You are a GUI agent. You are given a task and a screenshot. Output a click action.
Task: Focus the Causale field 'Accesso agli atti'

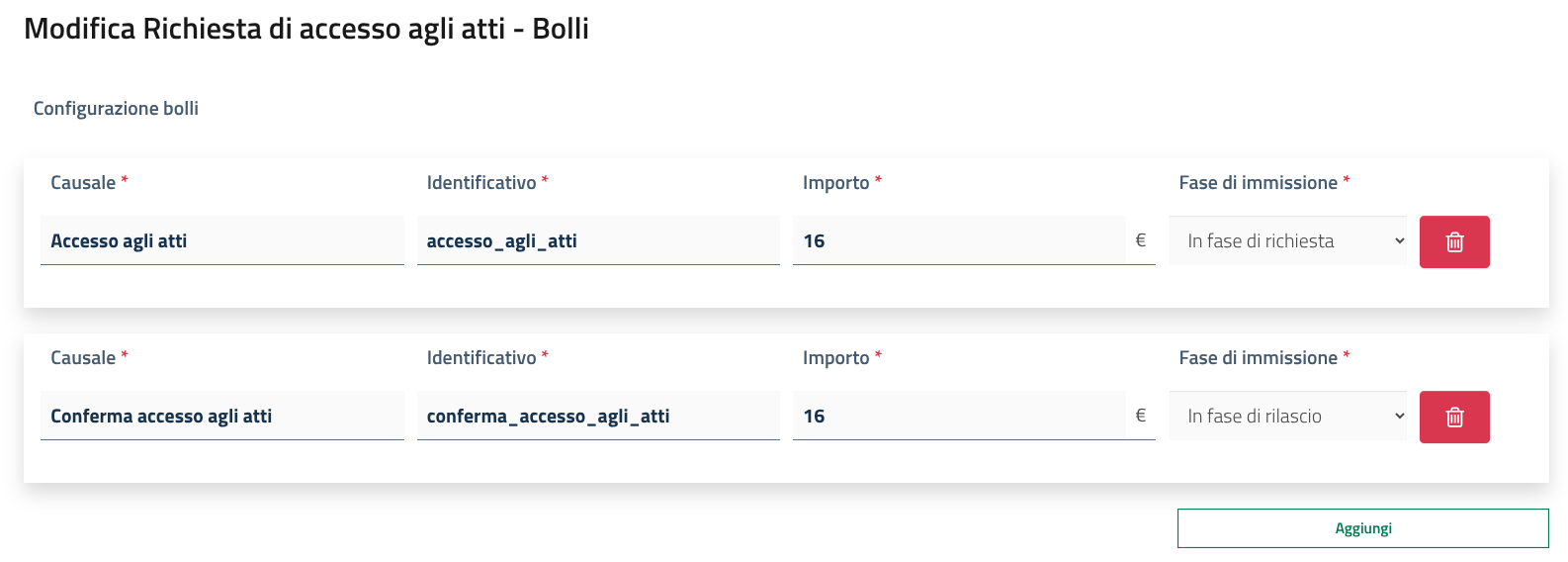pyautogui.click(x=222, y=240)
